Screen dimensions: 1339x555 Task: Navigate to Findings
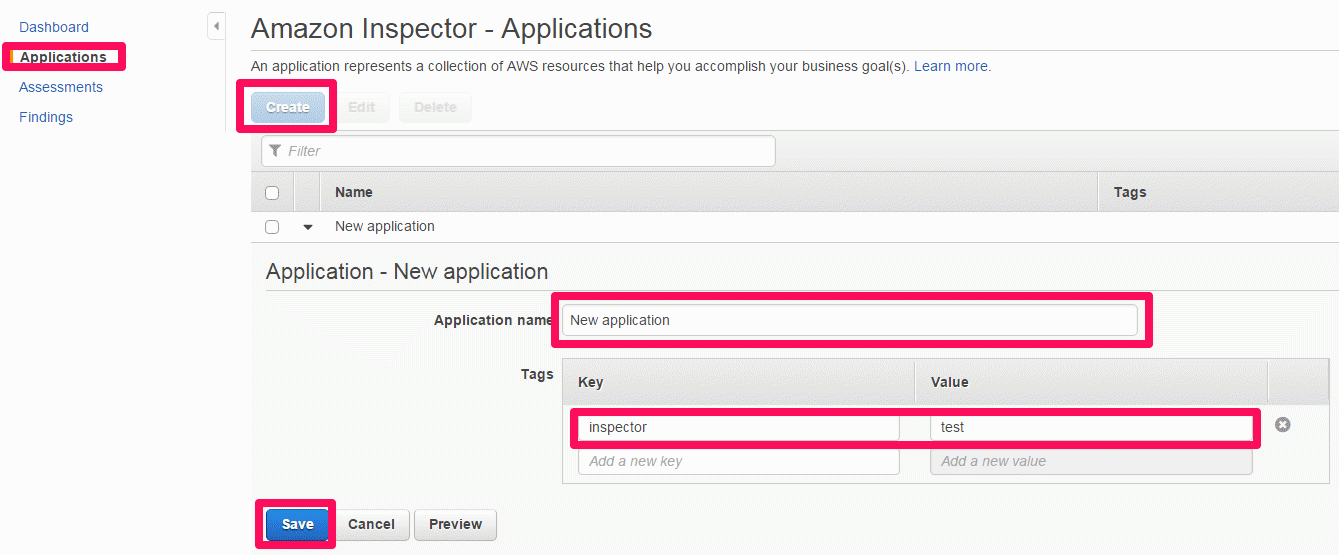[x=46, y=117]
